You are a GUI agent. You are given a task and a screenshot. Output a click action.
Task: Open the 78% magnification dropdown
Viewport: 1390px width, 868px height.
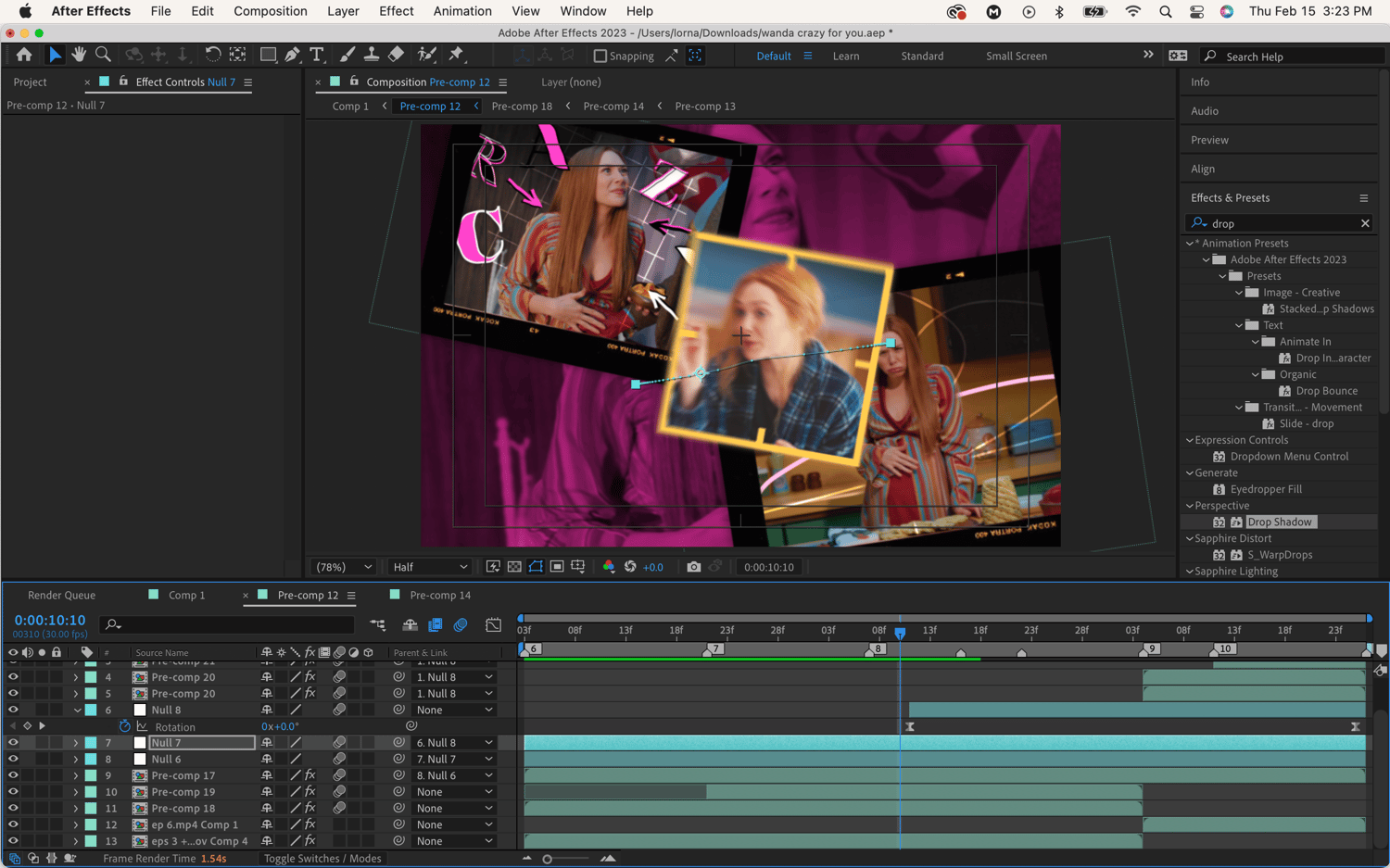pos(344,567)
